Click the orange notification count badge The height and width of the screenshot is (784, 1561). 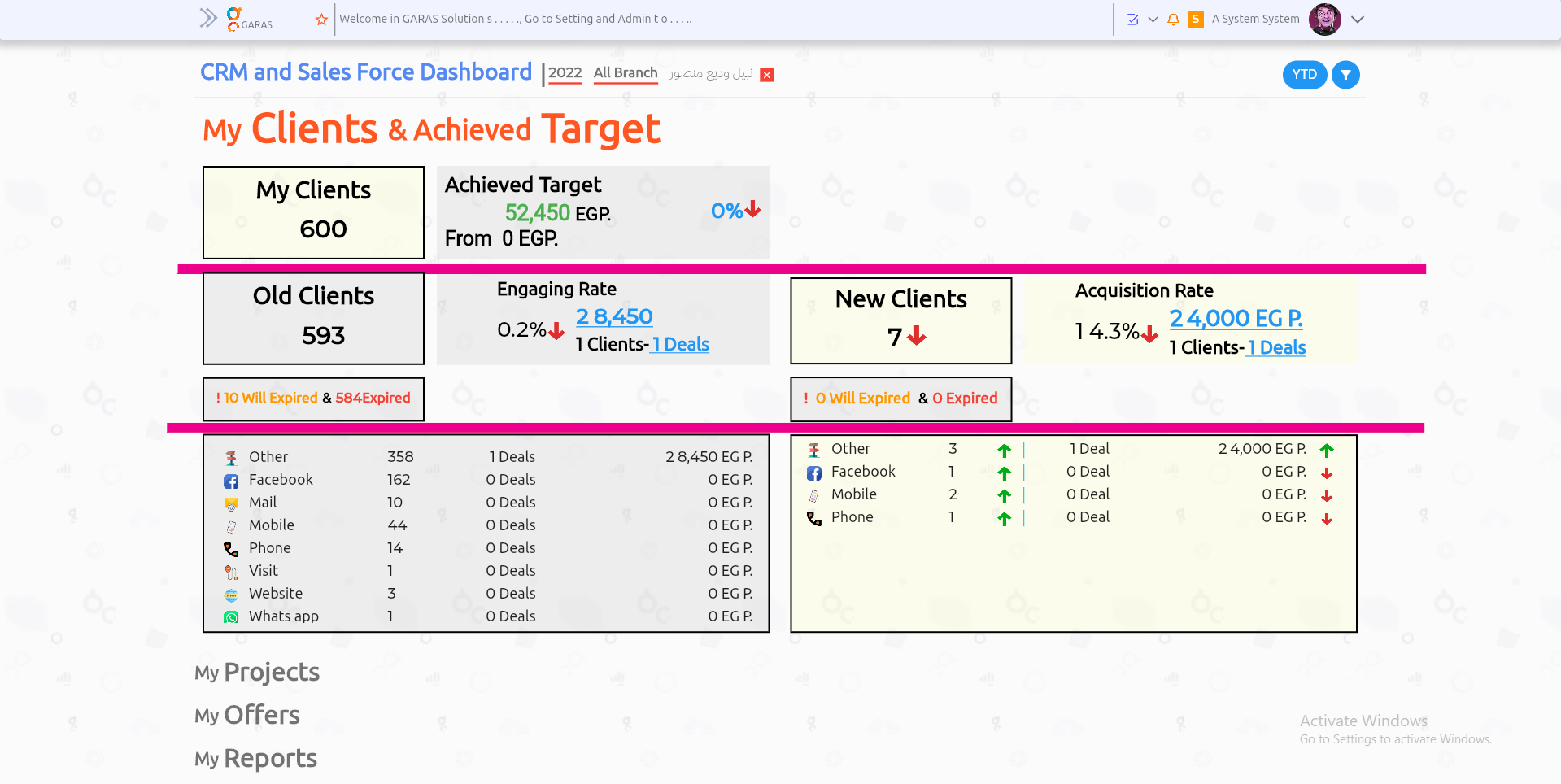[x=1195, y=20]
